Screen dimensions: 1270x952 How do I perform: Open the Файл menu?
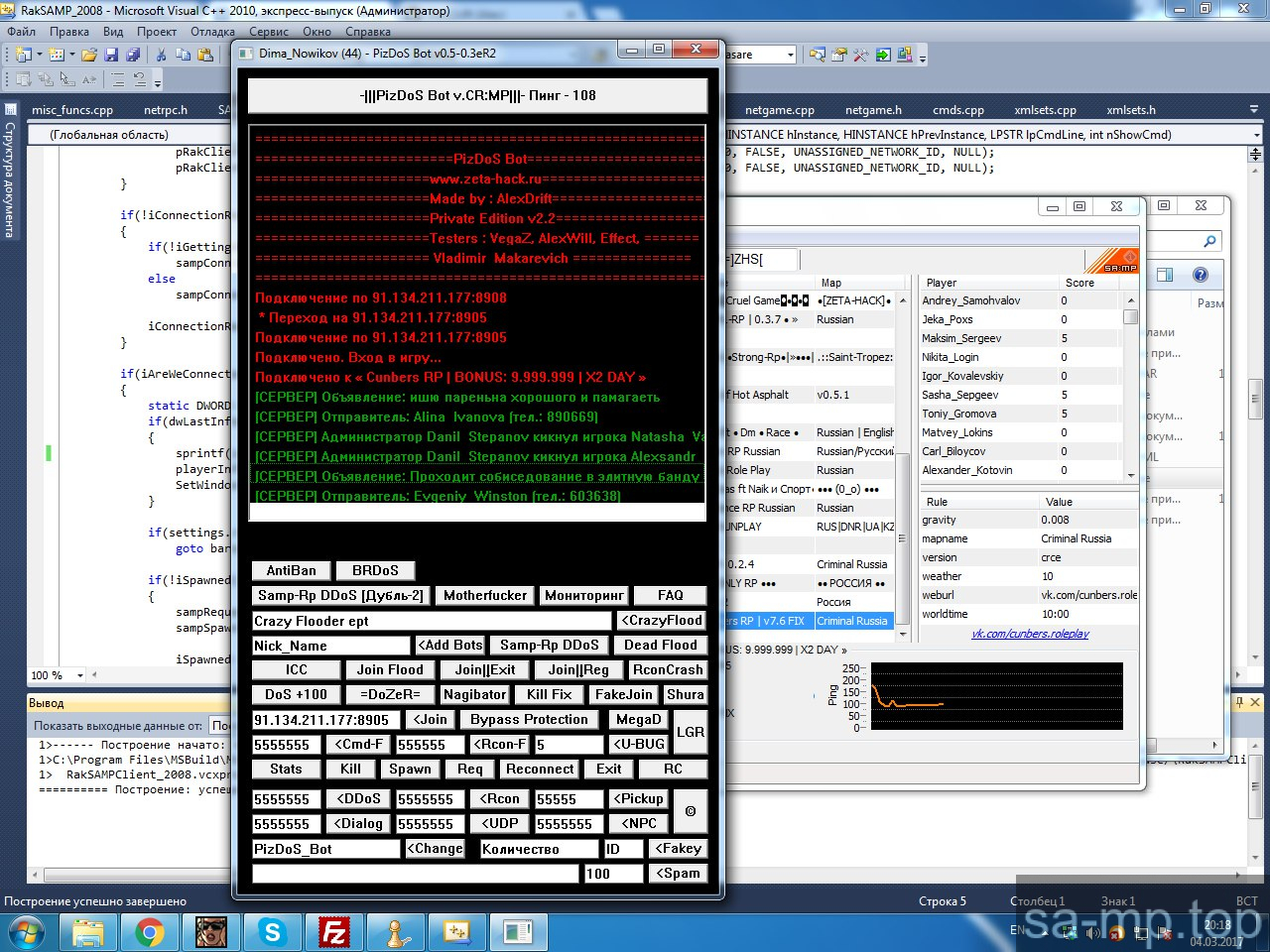pyautogui.click(x=21, y=32)
